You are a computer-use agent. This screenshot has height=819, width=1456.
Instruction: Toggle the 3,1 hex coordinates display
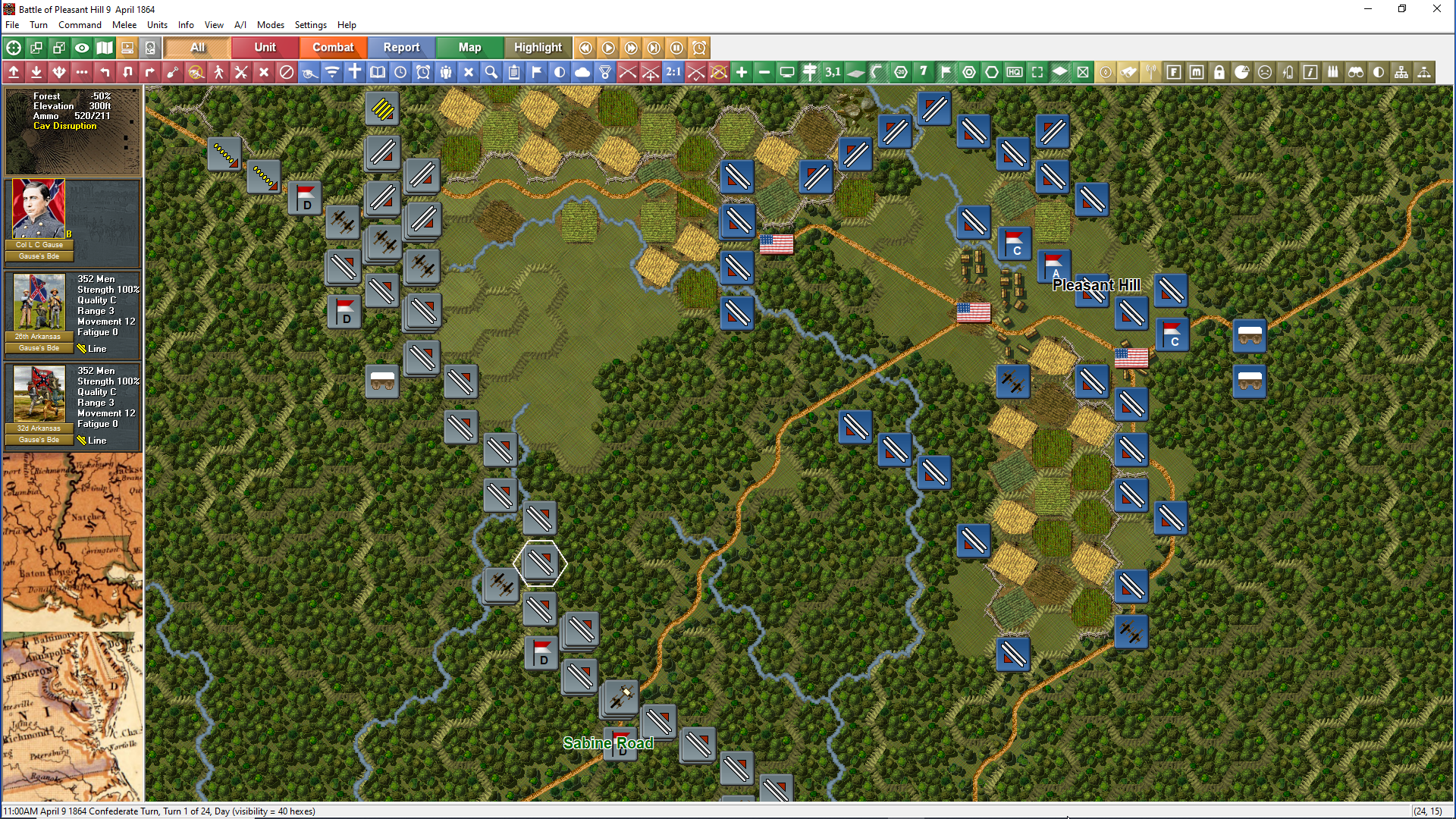[x=833, y=72]
